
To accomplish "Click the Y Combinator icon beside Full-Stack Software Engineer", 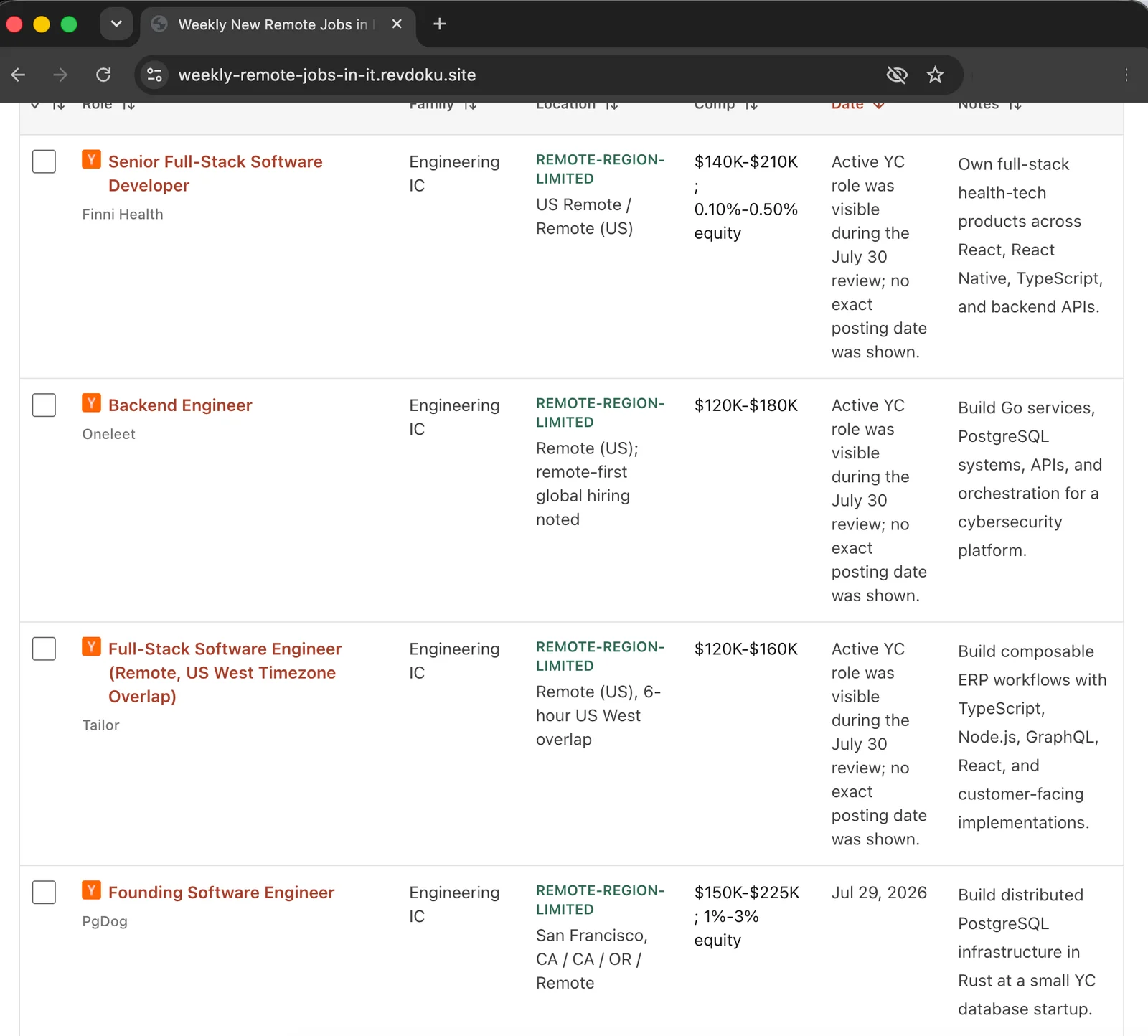I will click(91, 646).
